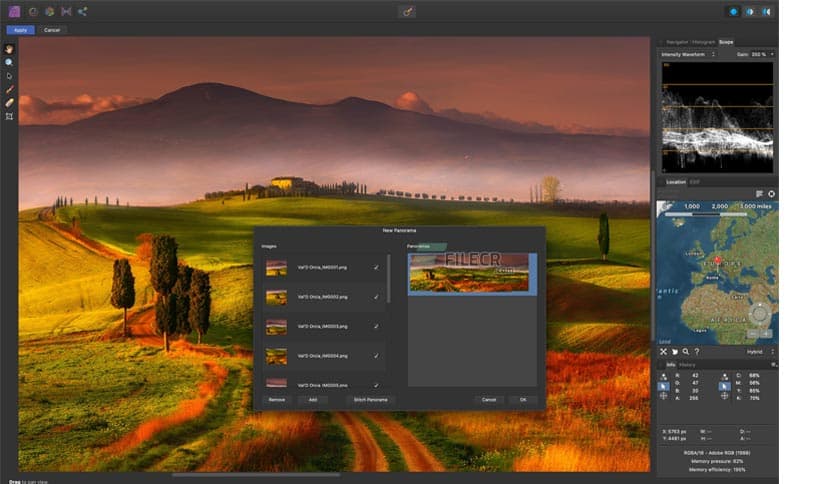Switch to the EXIF tab
Screen dimensions: 836x484
pos(695,182)
